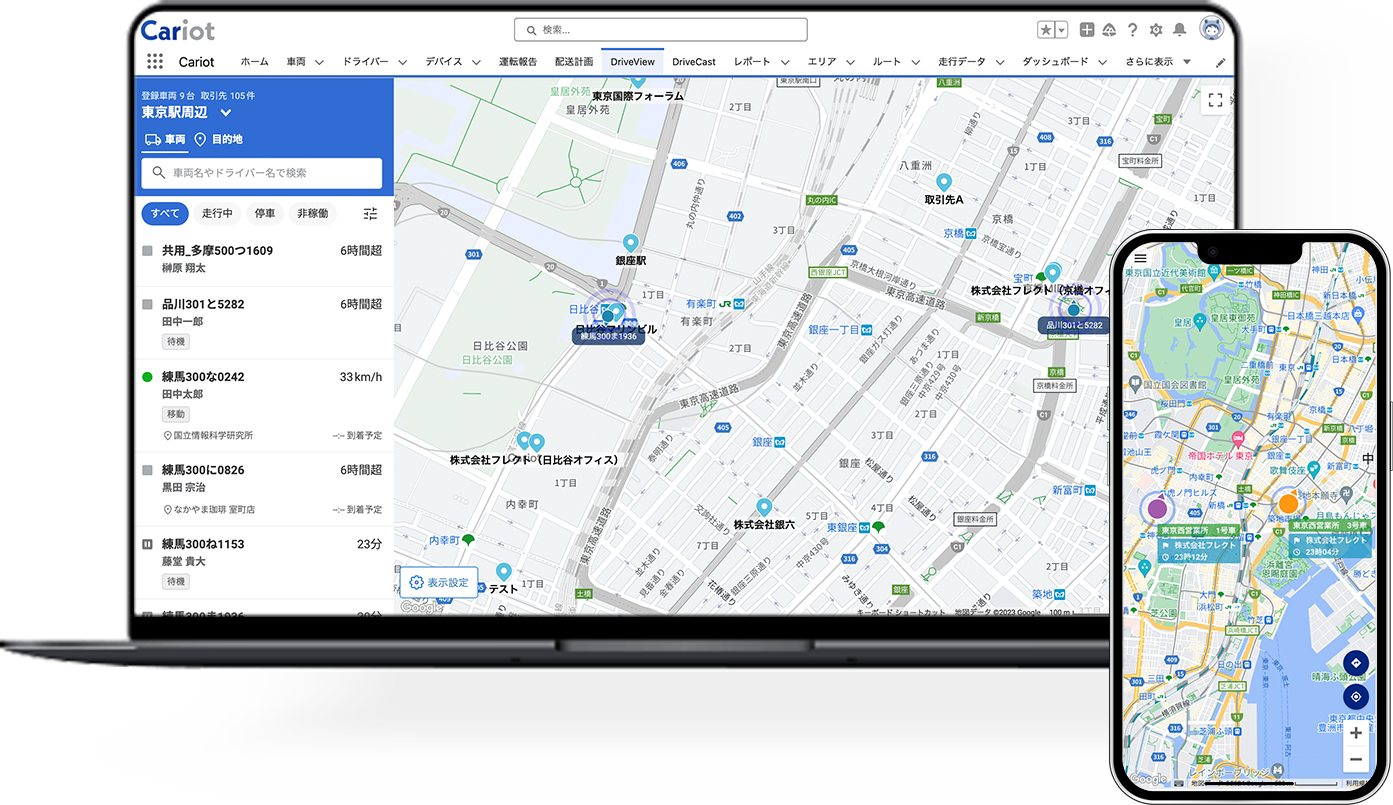The image size is (1393, 805).
Task: Expand the 走行データ tab dropdown chevron
Action: (999, 62)
